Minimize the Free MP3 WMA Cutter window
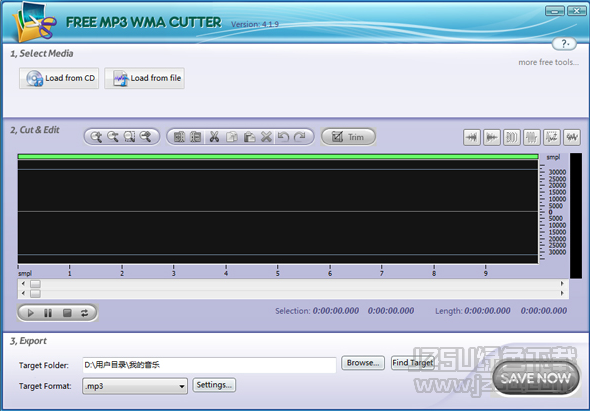Image resolution: width=590 pixels, height=411 pixels. (x=555, y=11)
